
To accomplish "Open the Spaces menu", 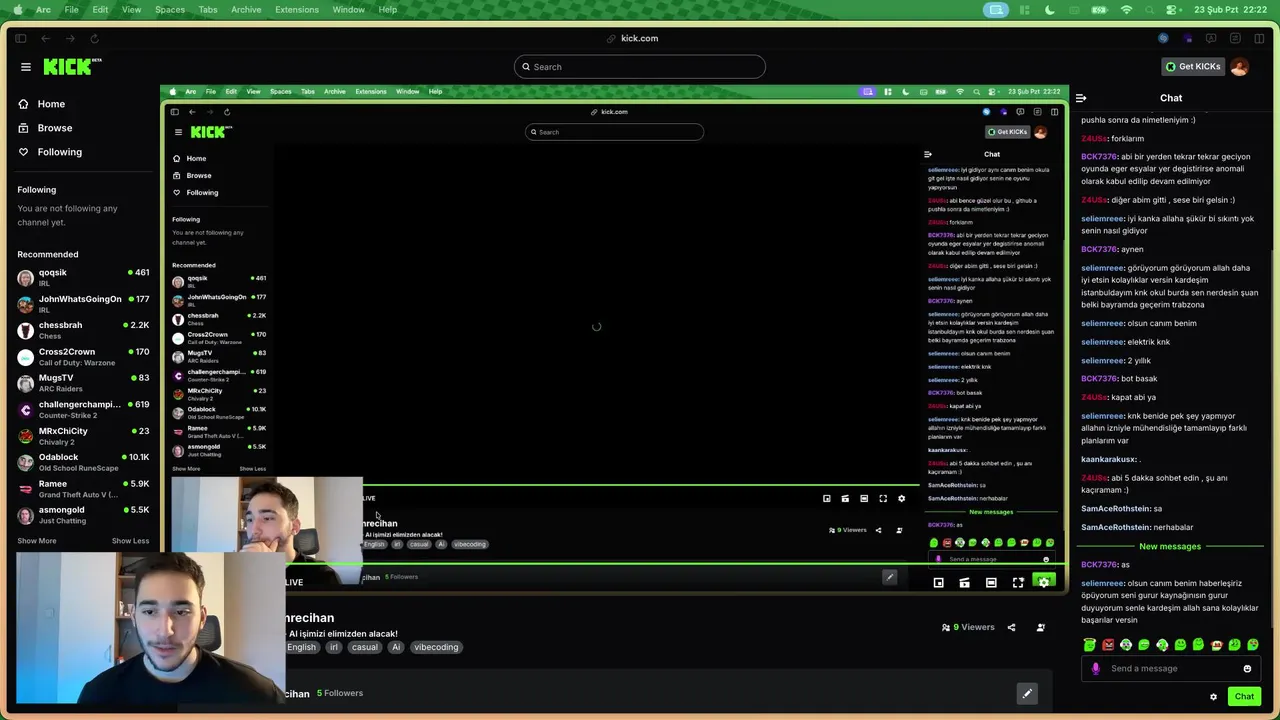I will 170,10.
